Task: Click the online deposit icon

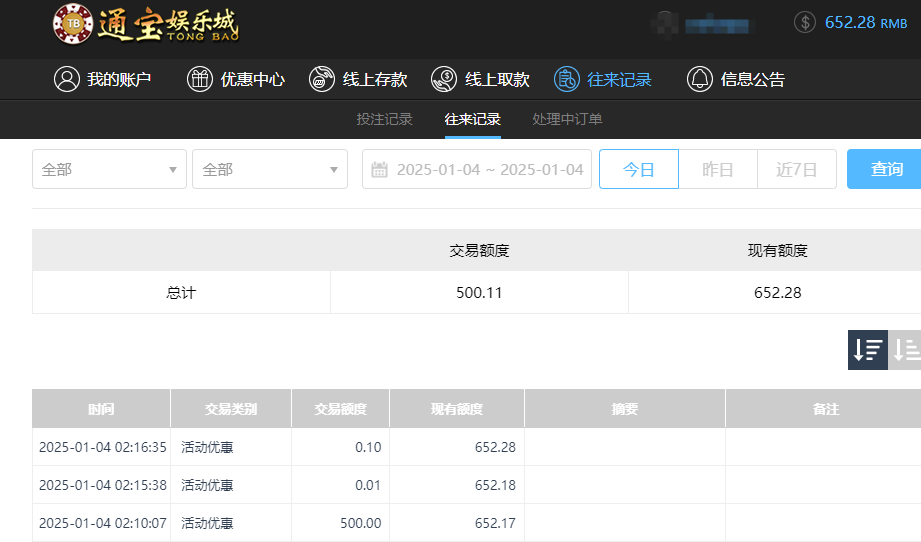Action: point(322,80)
